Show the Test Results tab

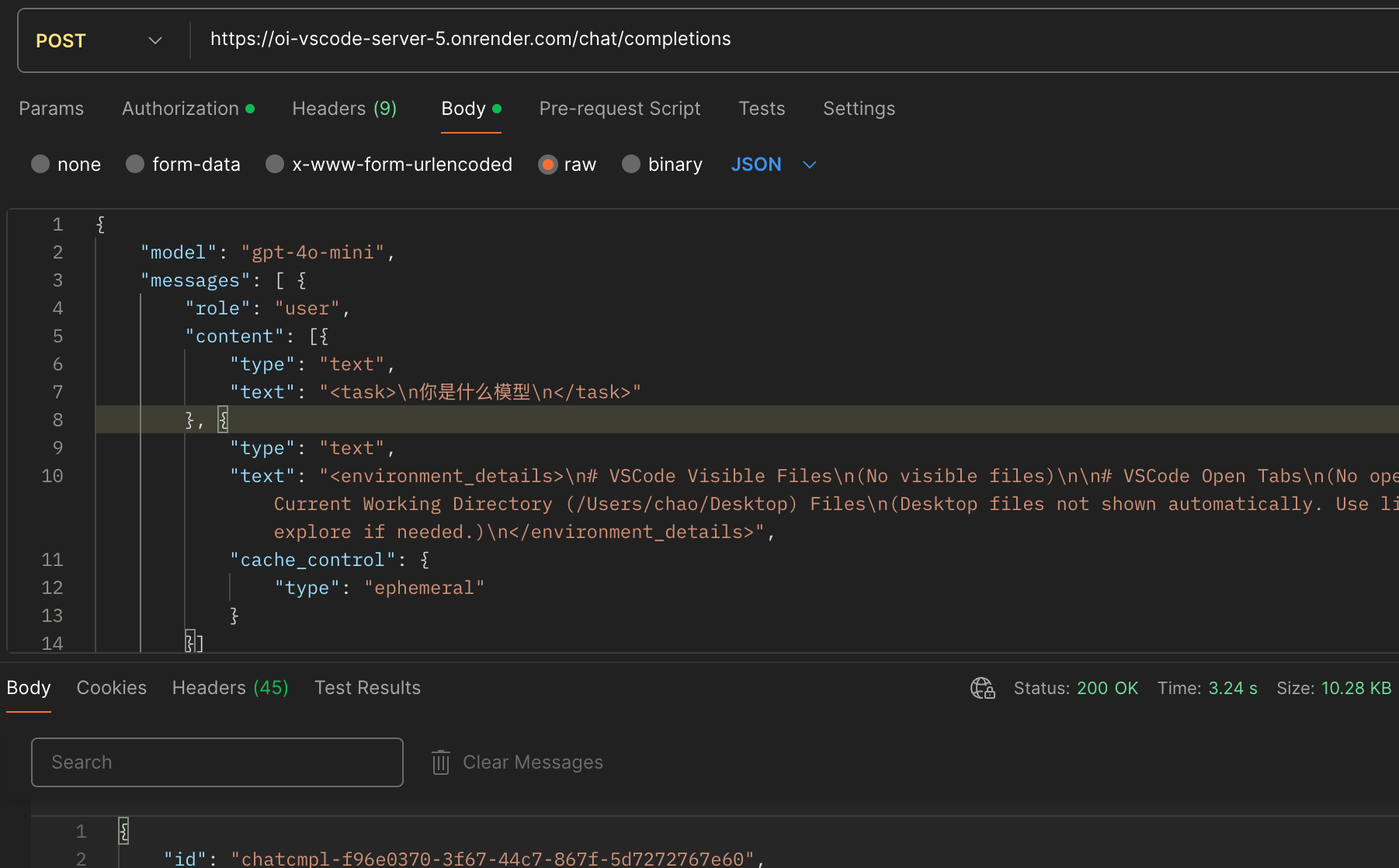[367, 688]
